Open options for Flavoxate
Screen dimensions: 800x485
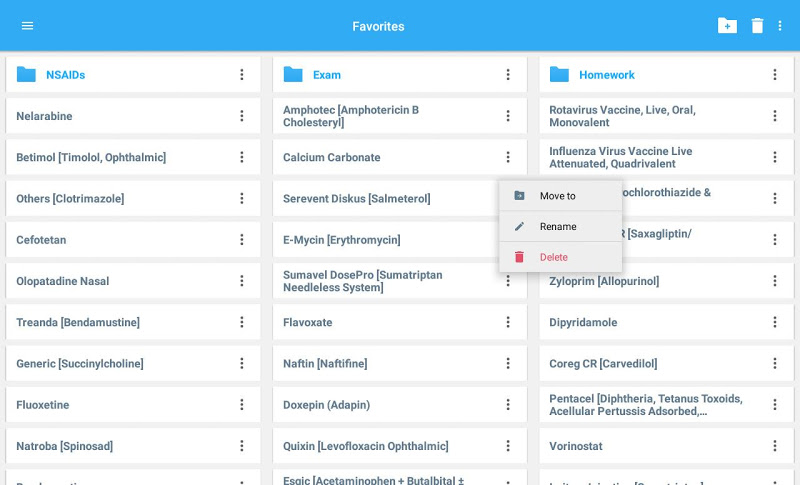point(508,322)
